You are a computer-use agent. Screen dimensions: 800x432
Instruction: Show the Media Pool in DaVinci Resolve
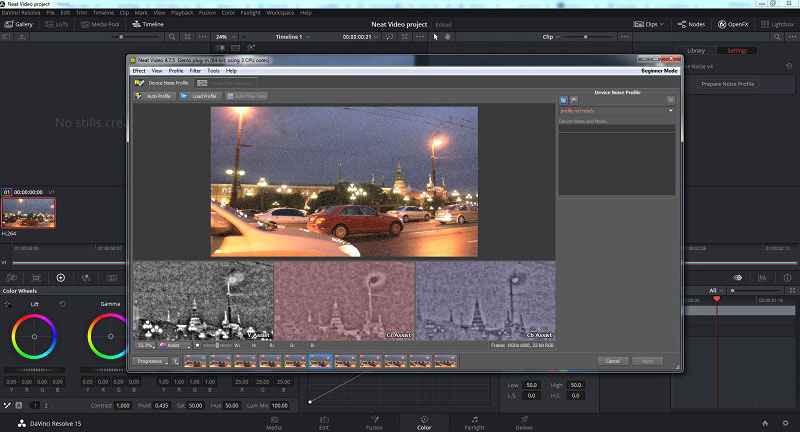tap(100, 24)
